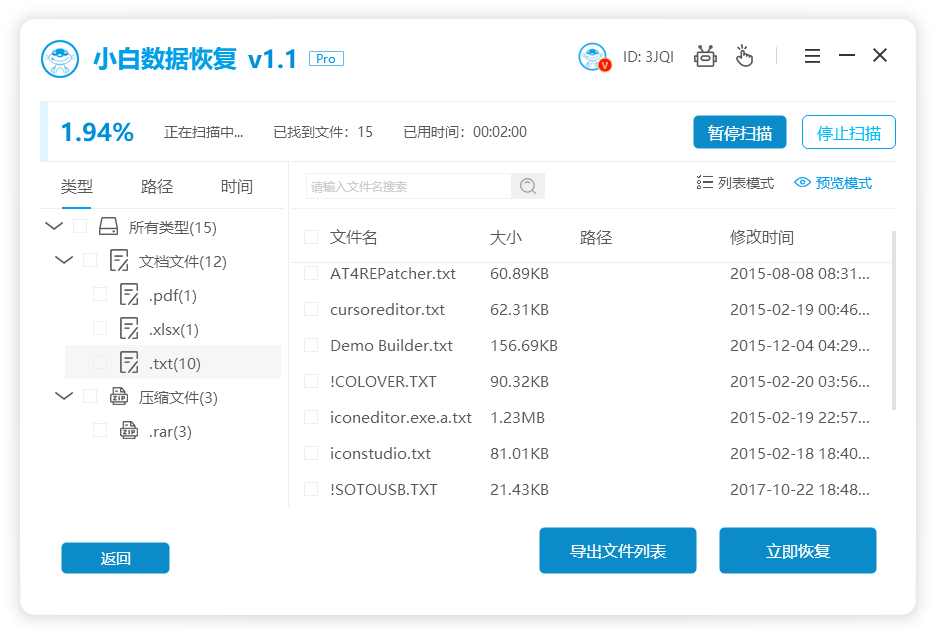Switch to list mode (列表模式) view
The height and width of the screenshot is (636, 936).
pos(735,183)
